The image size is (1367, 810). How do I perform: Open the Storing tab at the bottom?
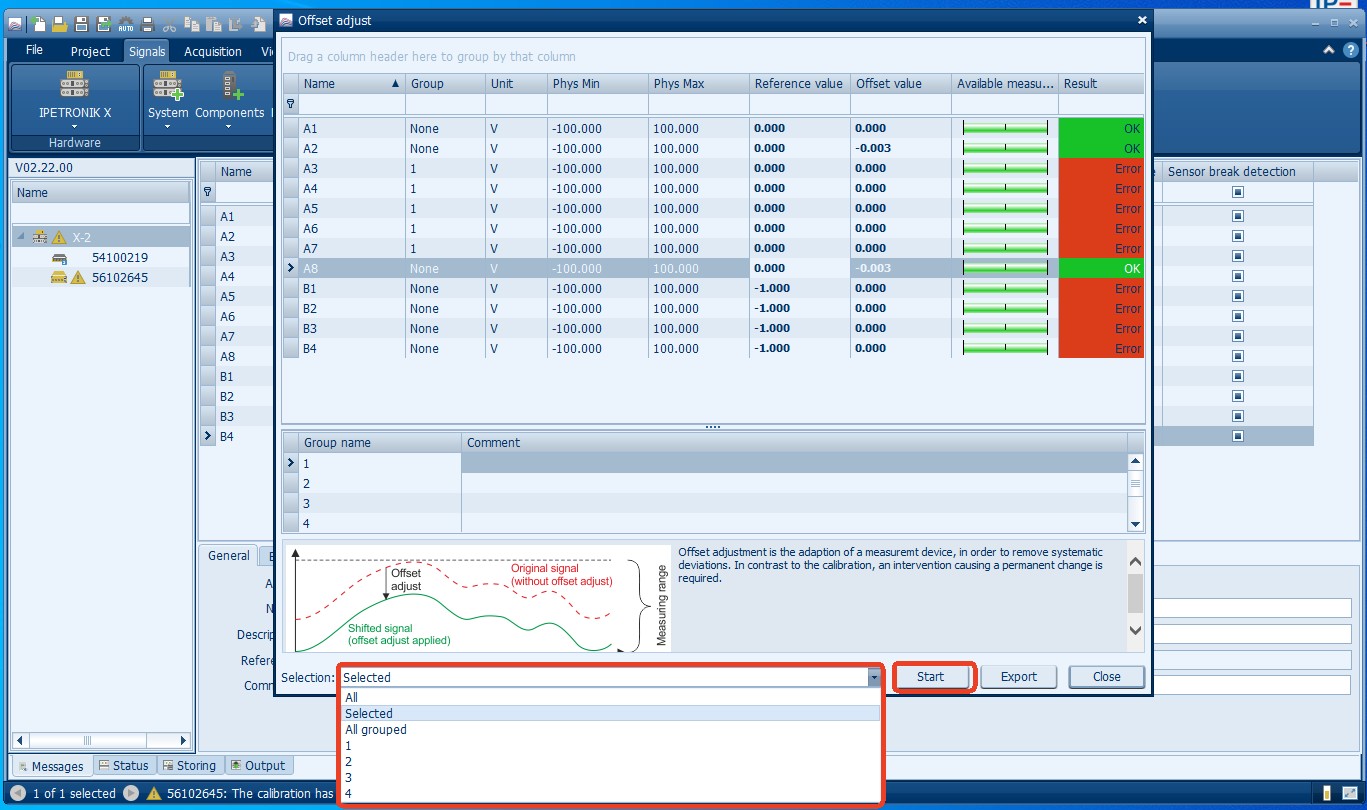(x=189, y=766)
